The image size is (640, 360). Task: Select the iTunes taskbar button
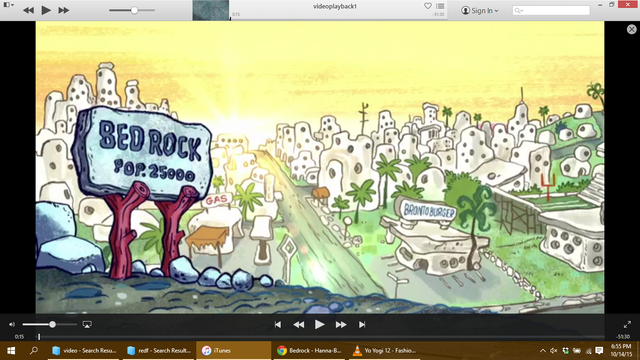click(x=233, y=351)
